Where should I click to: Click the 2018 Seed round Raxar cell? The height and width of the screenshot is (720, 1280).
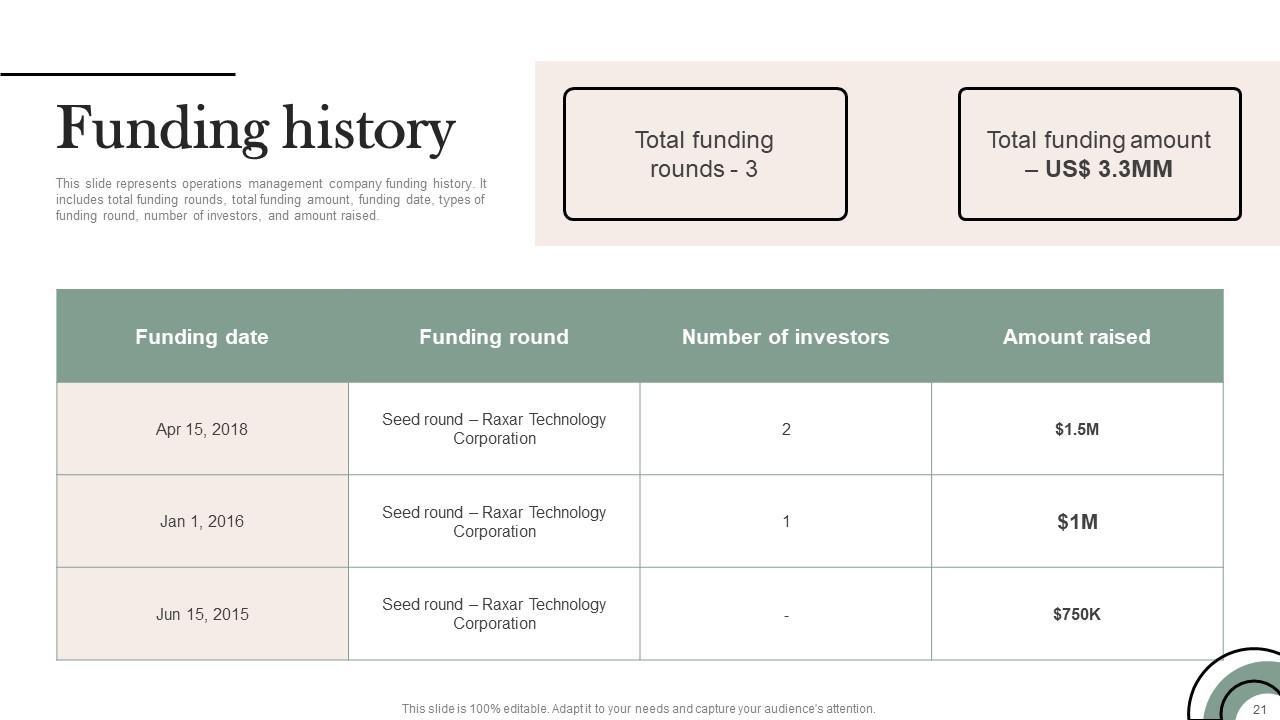point(494,429)
